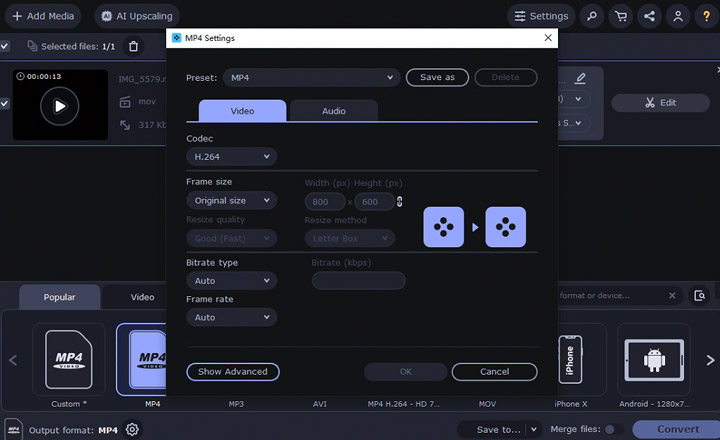Open the user account icon
The width and height of the screenshot is (720, 440).
click(679, 16)
